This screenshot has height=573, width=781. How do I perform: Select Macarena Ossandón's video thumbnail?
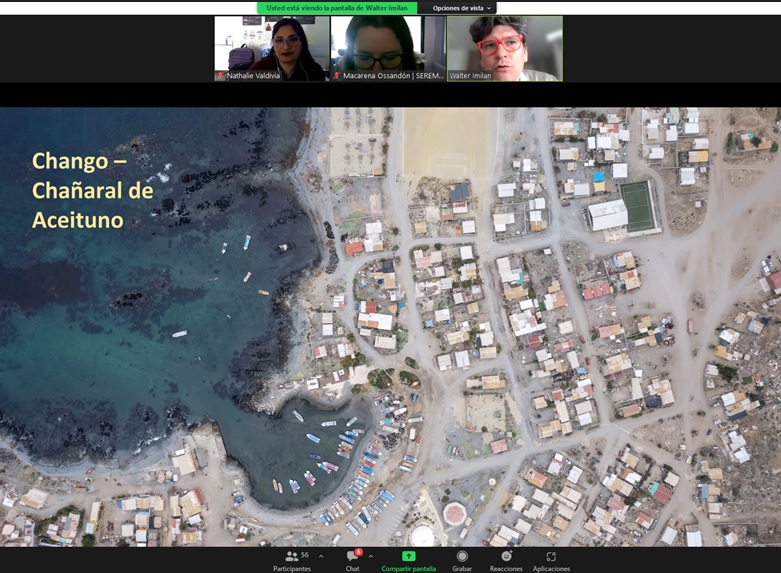point(388,45)
